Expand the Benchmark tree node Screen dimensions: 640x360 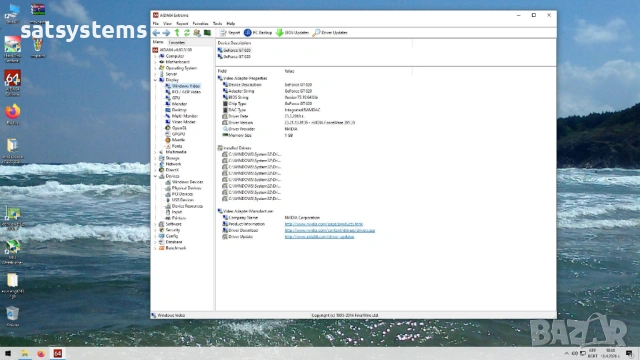(156, 248)
